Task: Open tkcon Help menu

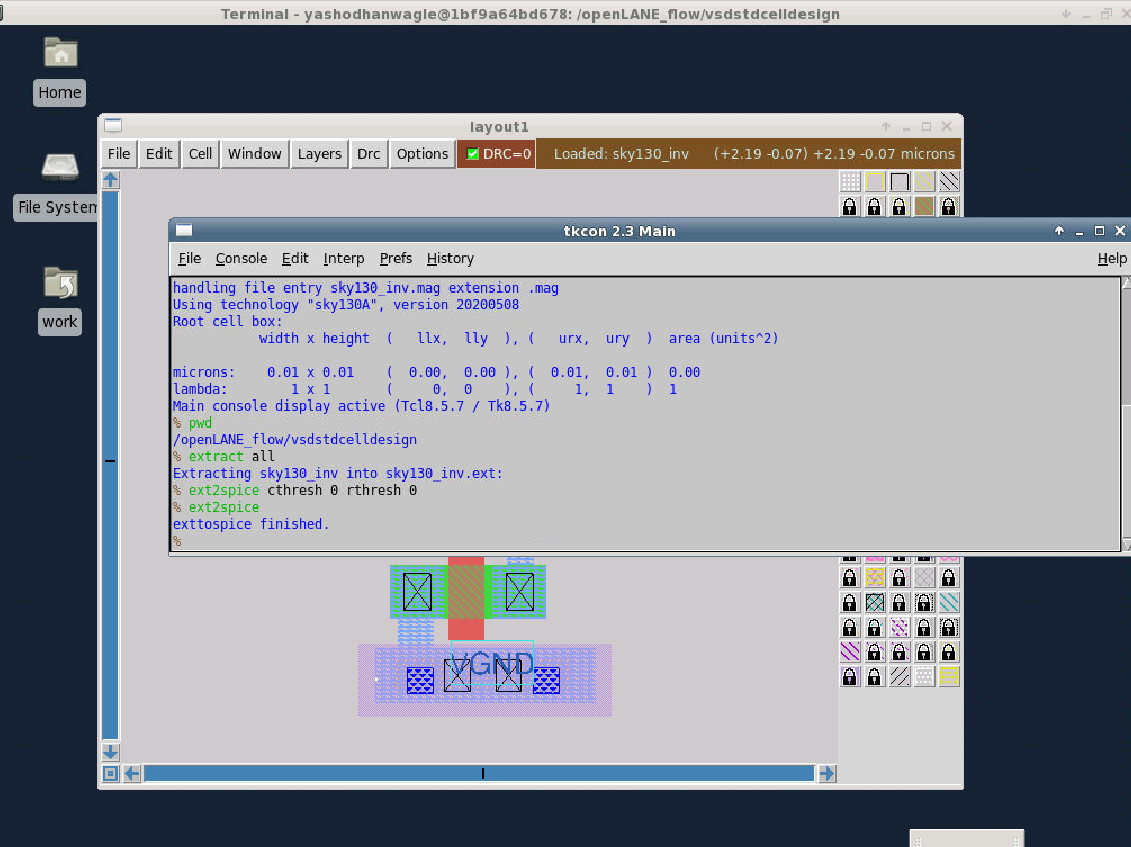Action: (1112, 258)
